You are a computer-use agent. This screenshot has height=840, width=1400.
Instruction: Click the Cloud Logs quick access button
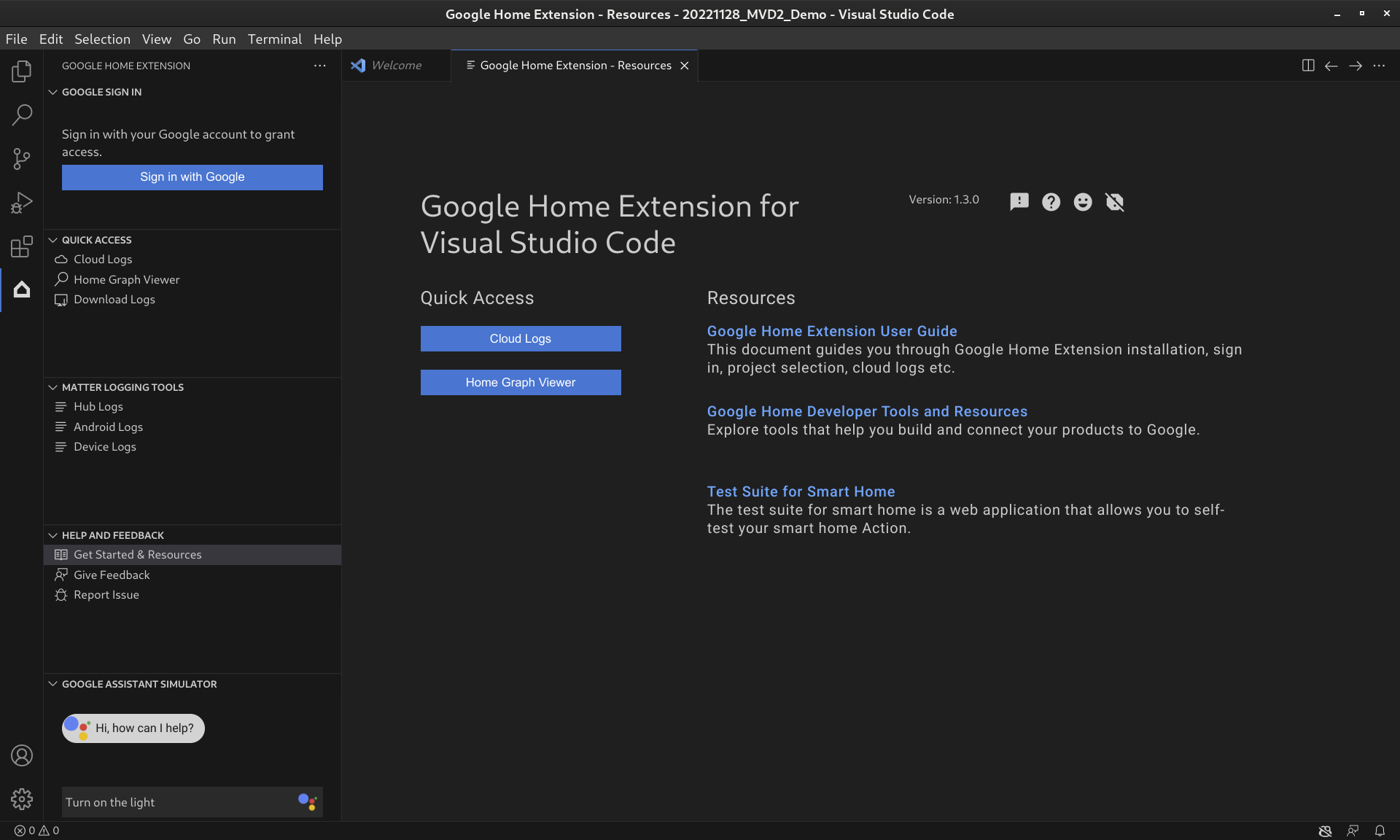(520, 338)
